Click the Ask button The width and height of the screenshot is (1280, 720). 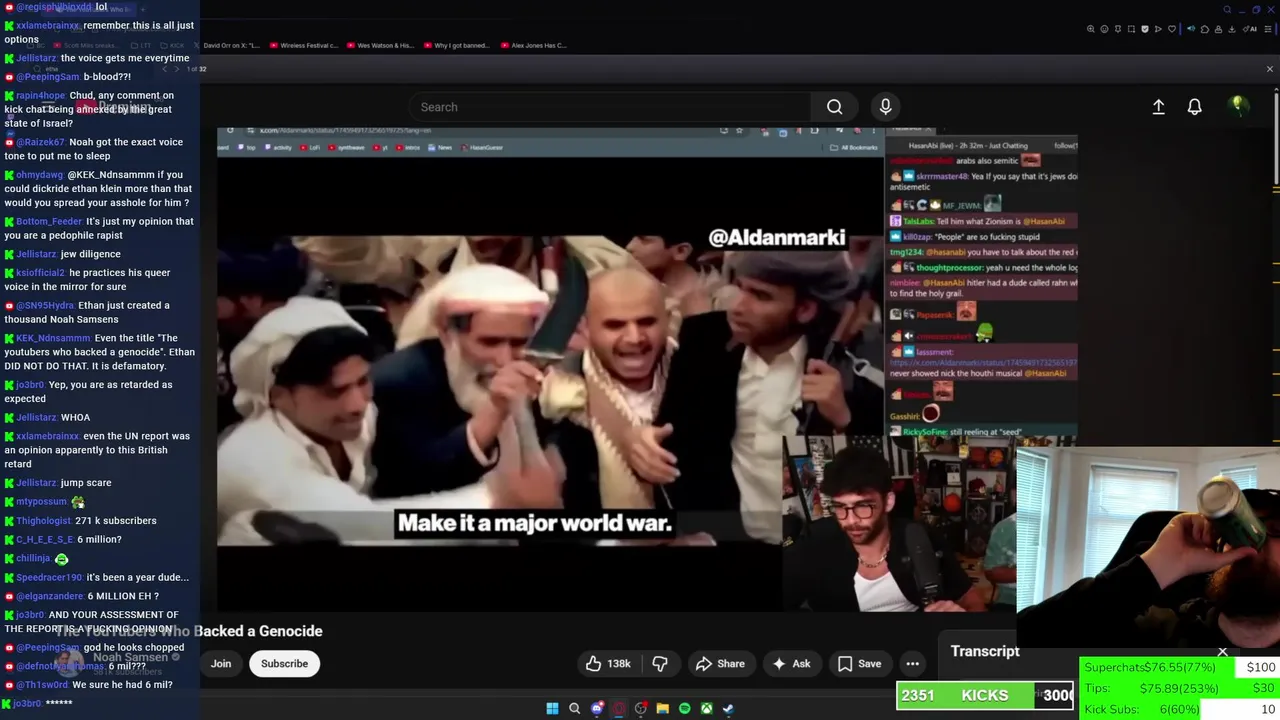coord(791,664)
